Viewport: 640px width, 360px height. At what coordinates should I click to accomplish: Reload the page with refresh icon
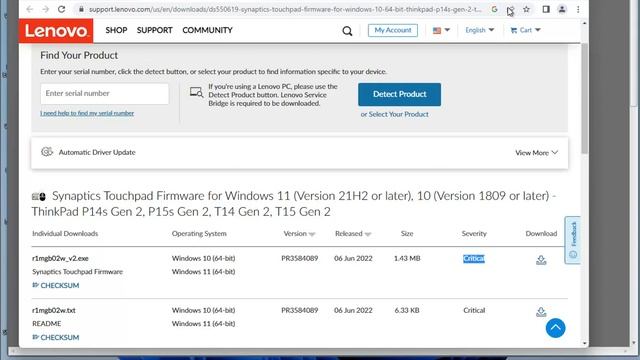(x=61, y=9)
